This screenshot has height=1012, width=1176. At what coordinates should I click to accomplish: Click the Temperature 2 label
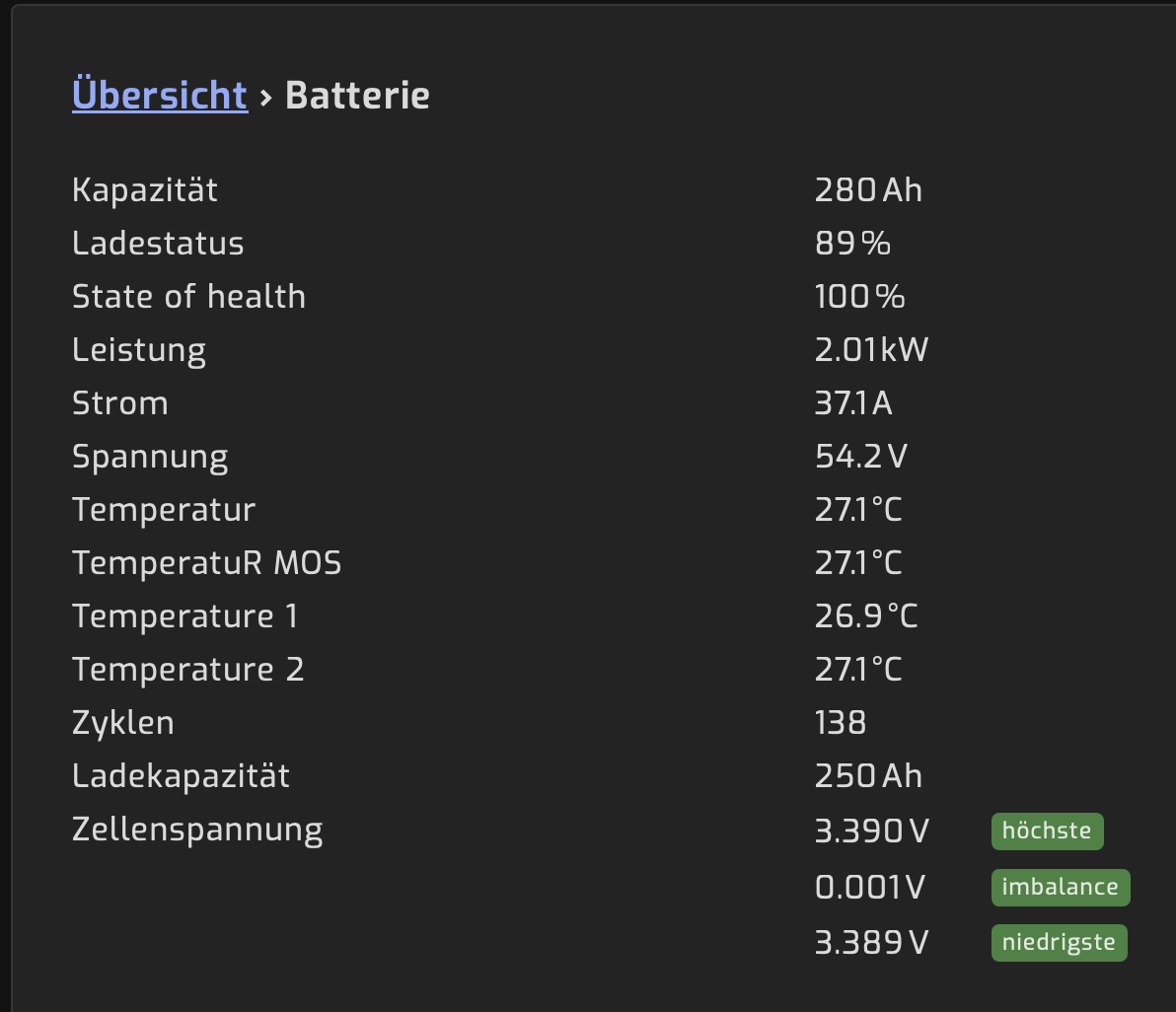coord(187,670)
